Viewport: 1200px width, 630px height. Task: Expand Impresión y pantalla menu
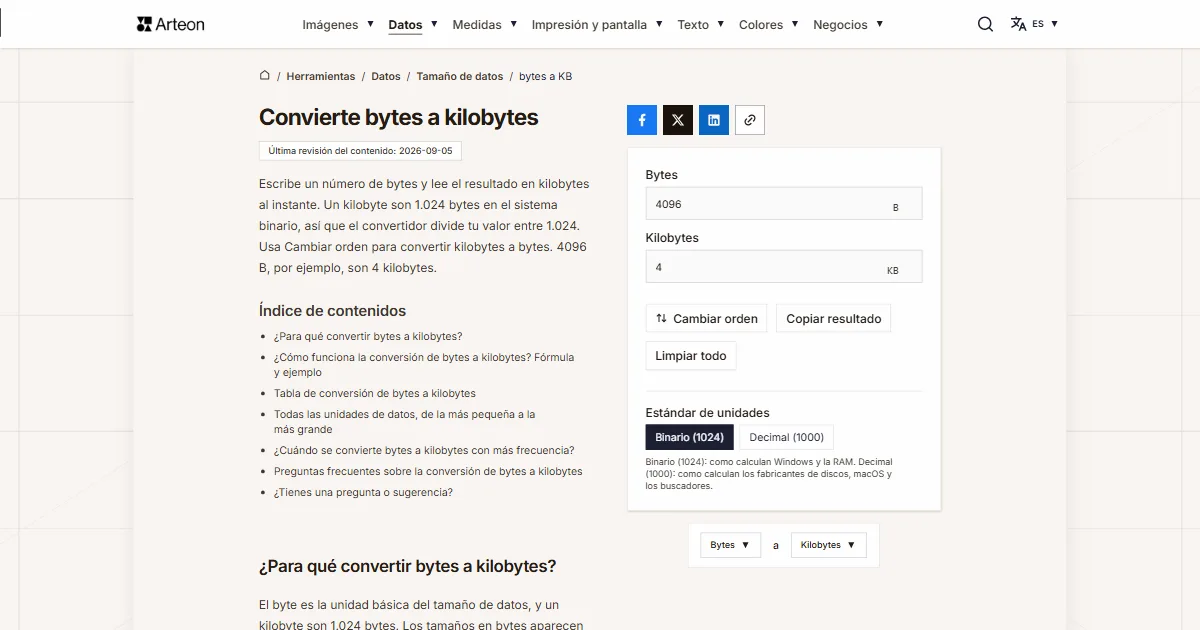tap(597, 24)
